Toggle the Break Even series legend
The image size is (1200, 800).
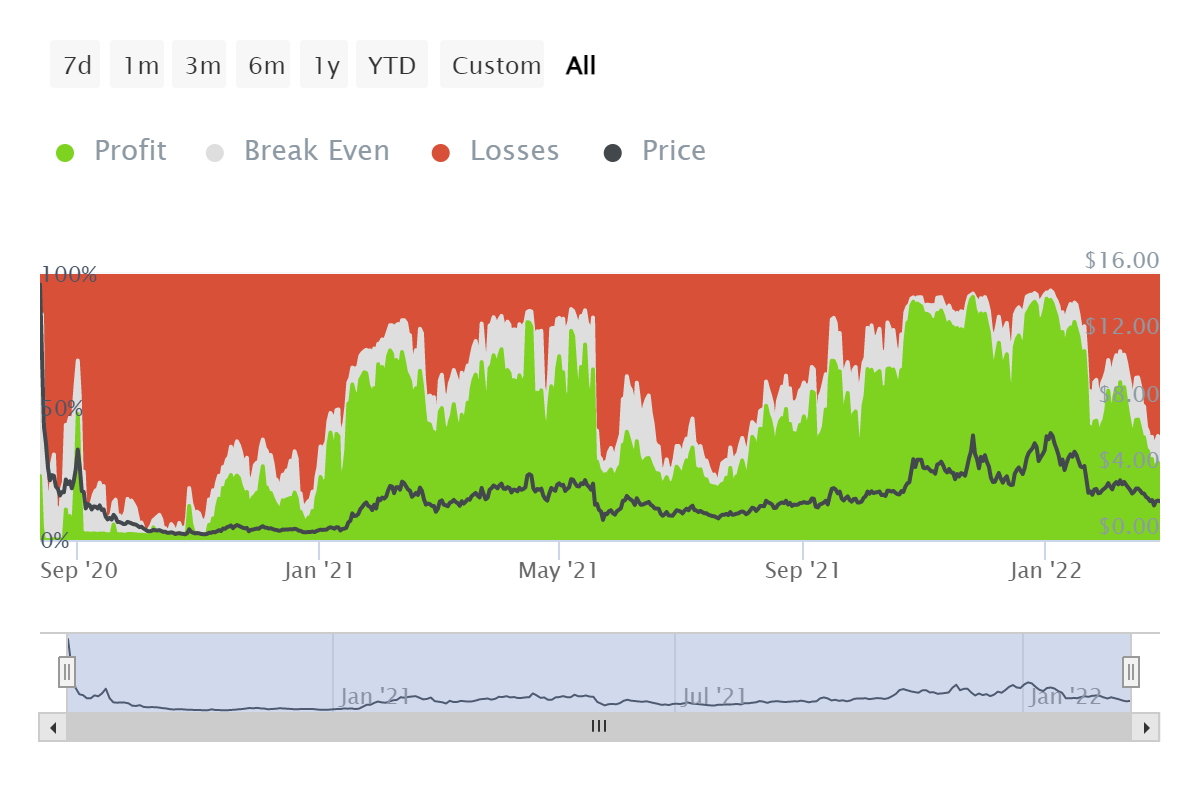(316, 151)
